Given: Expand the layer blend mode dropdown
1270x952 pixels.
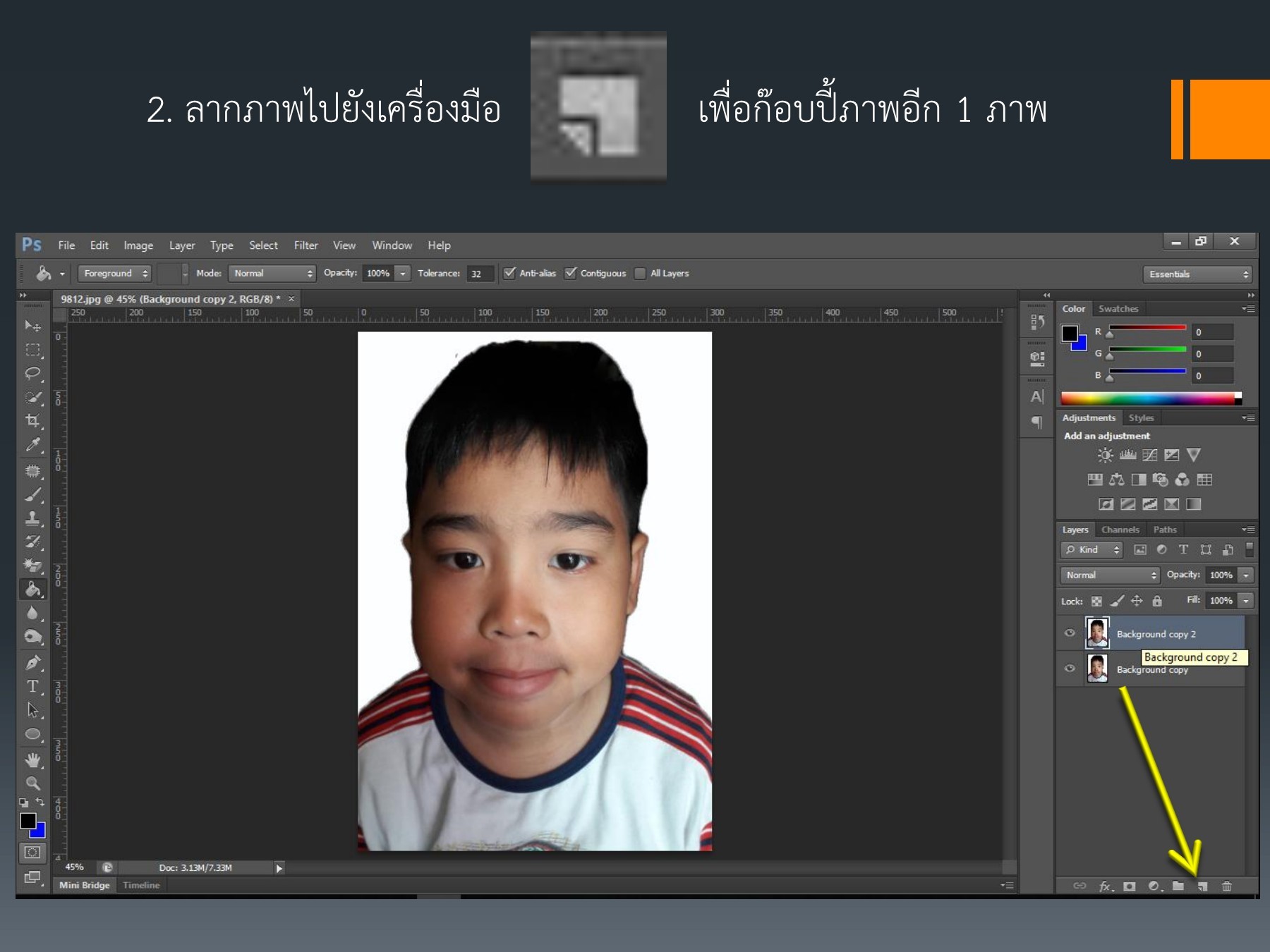Looking at the screenshot, I should coord(1109,575).
